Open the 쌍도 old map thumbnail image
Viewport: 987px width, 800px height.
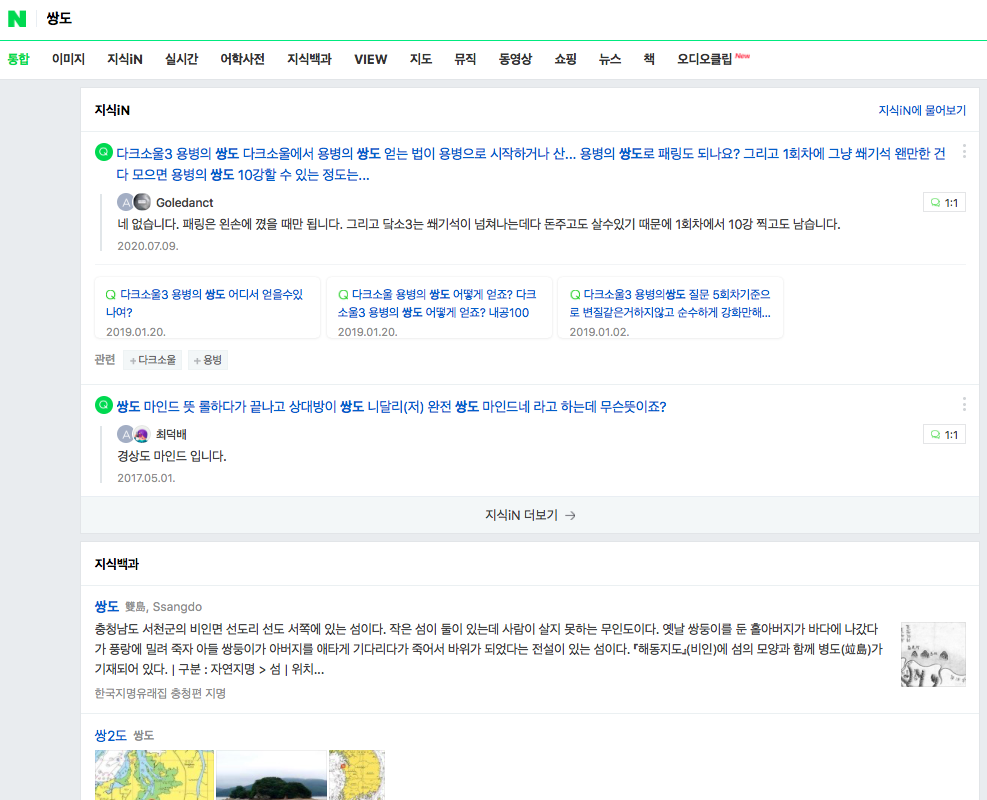(x=933, y=655)
